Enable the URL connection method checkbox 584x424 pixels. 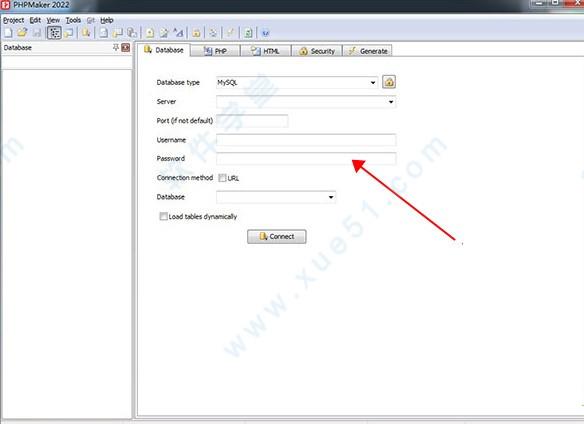pyautogui.click(x=222, y=178)
